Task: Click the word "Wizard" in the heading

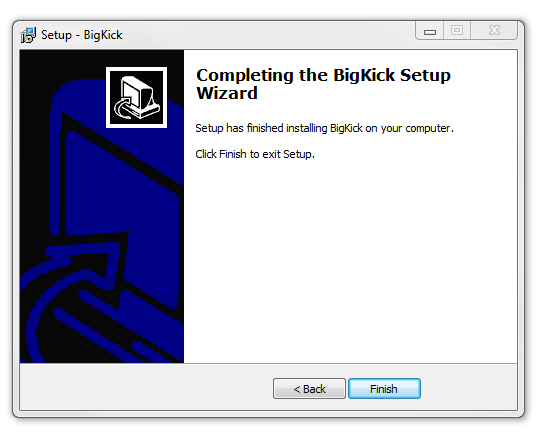Action: (227, 93)
